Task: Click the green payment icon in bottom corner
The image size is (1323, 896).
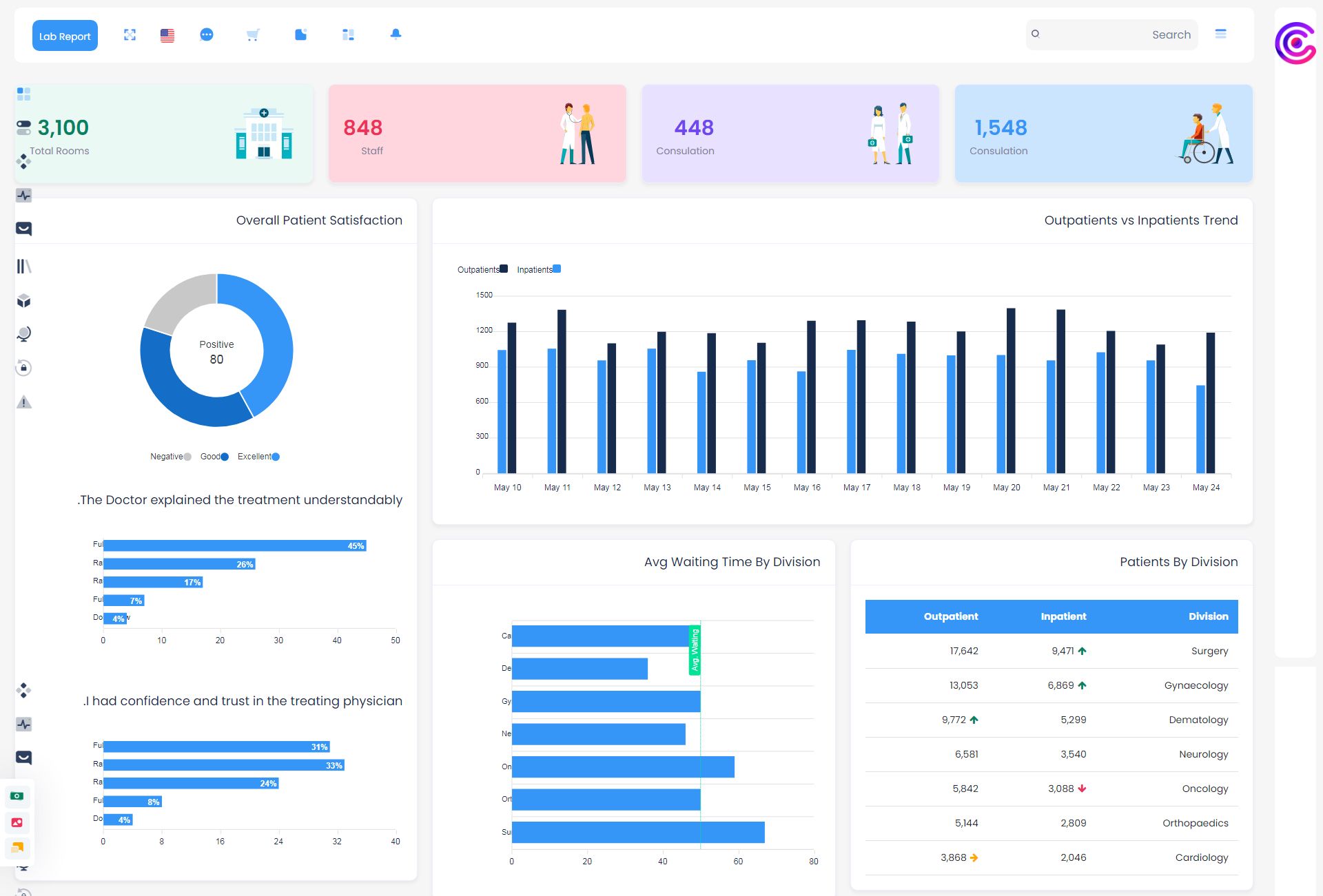Action: point(17,797)
